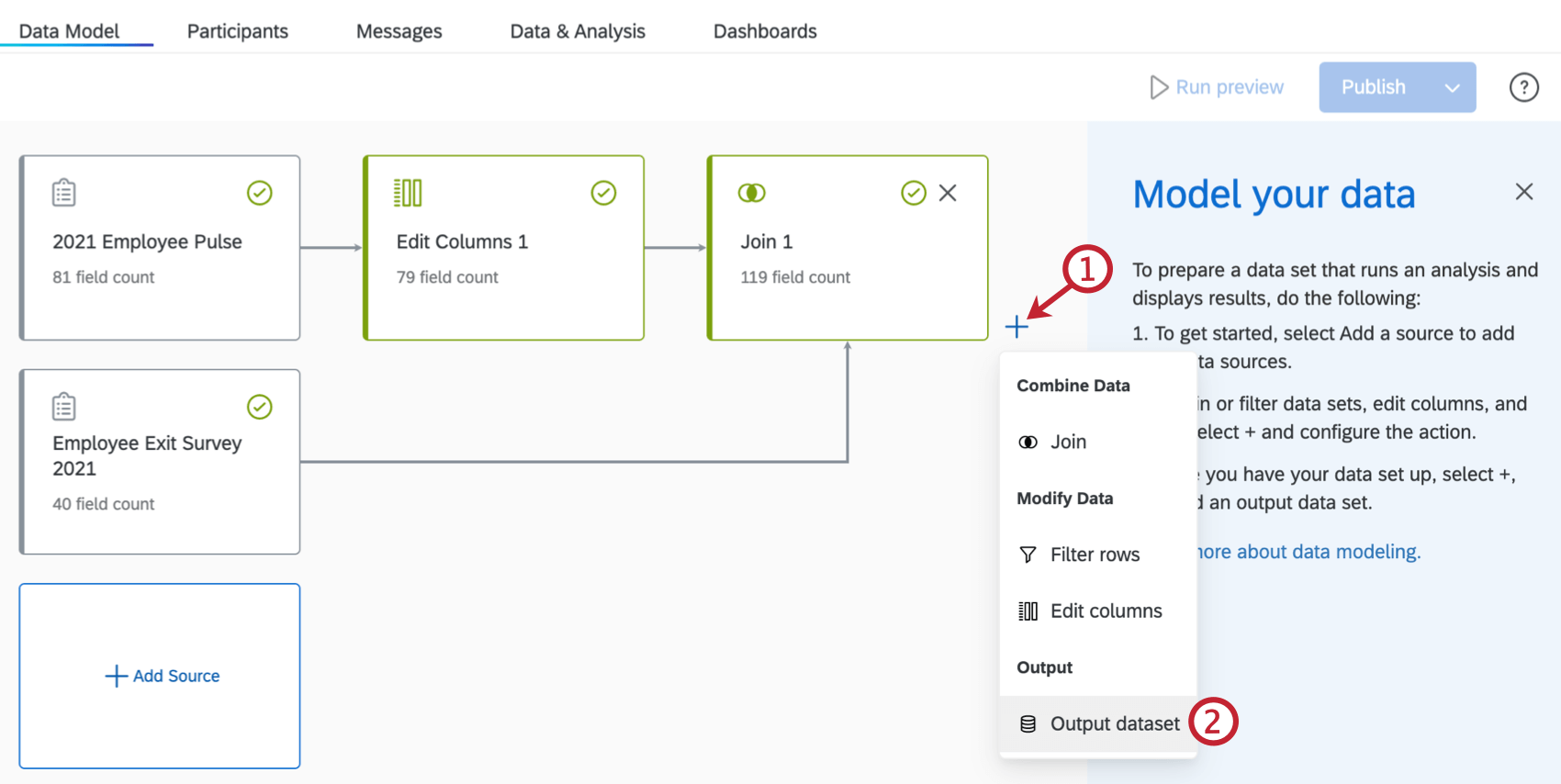This screenshot has height=784, width=1561.
Task: Select the Join 1 node title
Action: point(767,241)
